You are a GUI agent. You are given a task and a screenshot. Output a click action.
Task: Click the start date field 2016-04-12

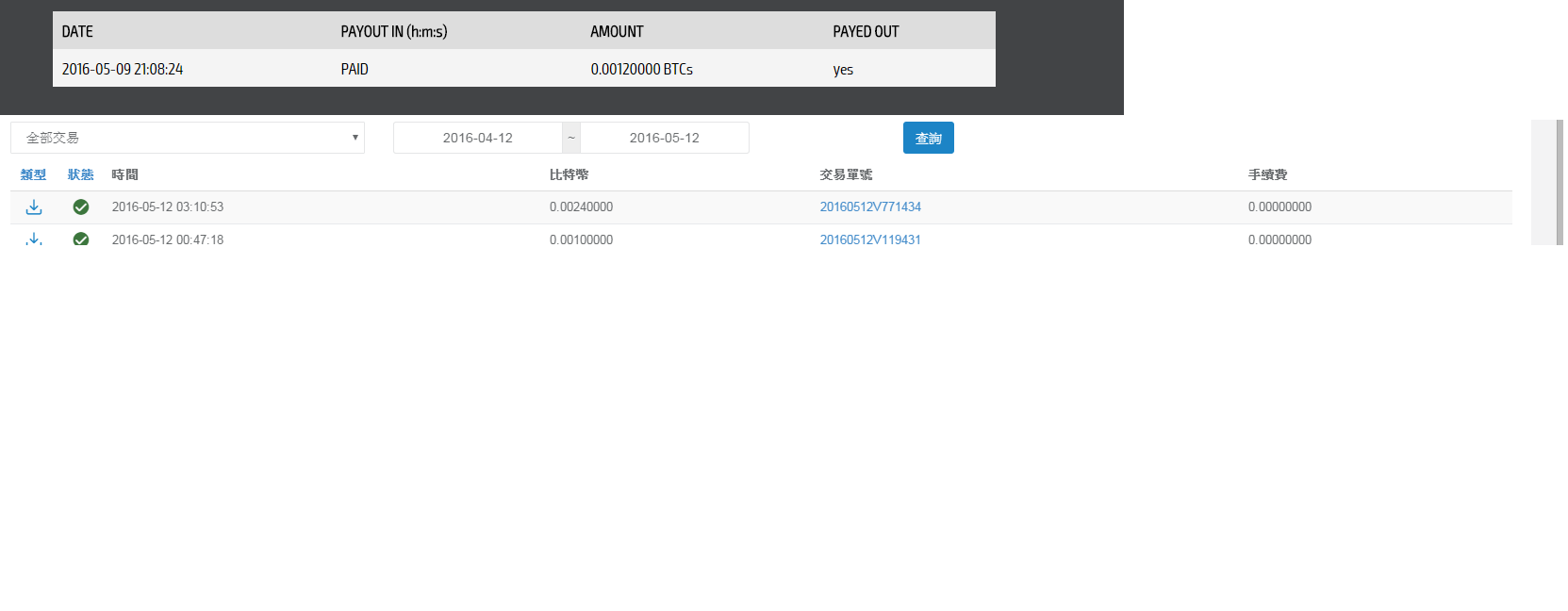pyautogui.click(x=478, y=138)
